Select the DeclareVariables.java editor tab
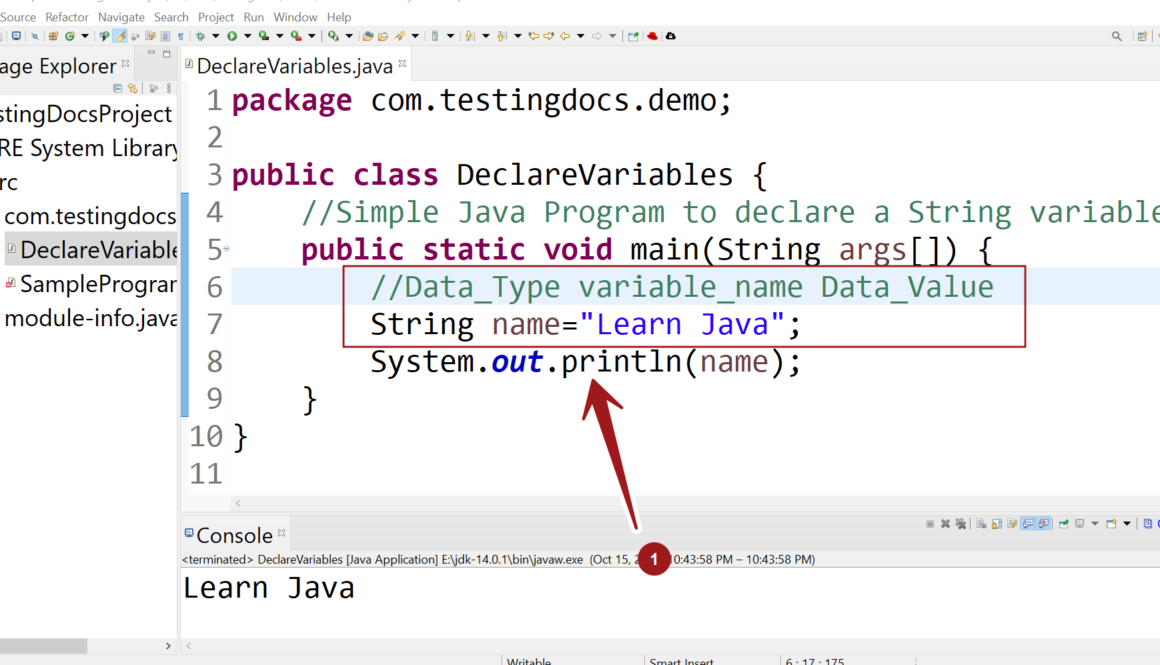The height and width of the screenshot is (665, 1160). tap(291, 66)
